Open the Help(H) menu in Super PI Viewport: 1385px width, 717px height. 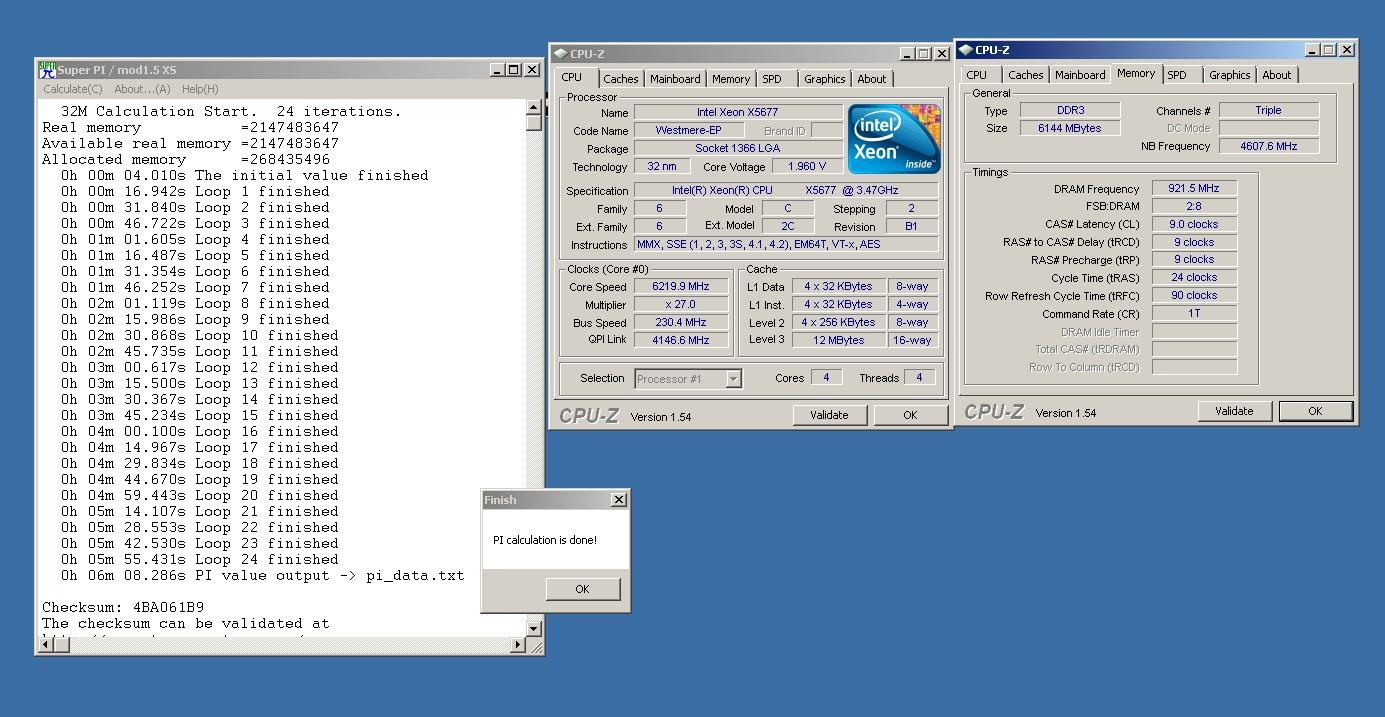(x=200, y=89)
